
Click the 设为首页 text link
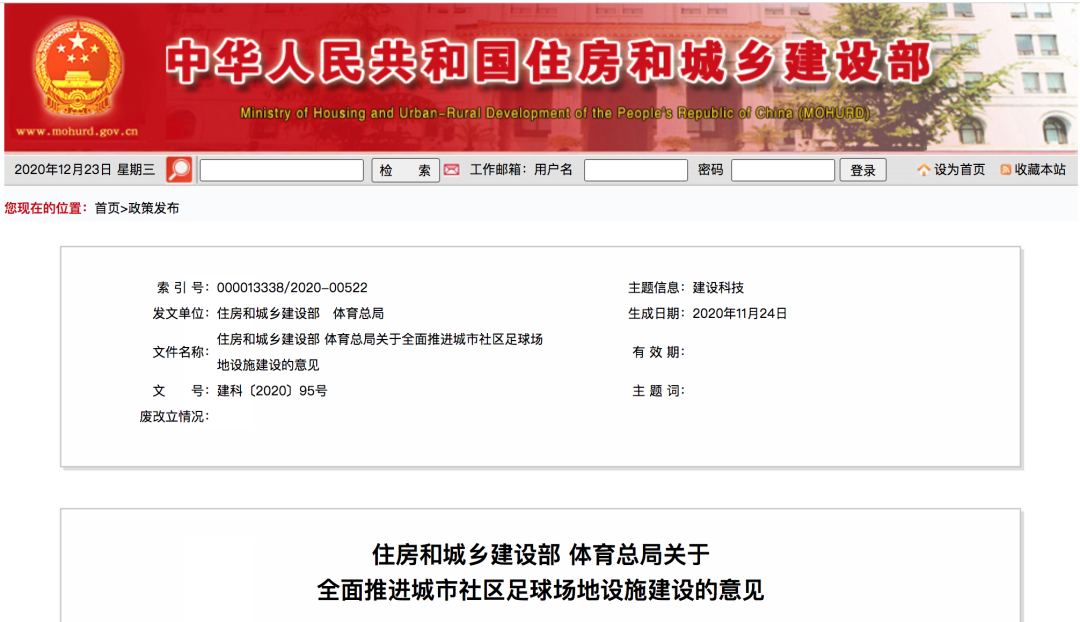coord(959,170)
